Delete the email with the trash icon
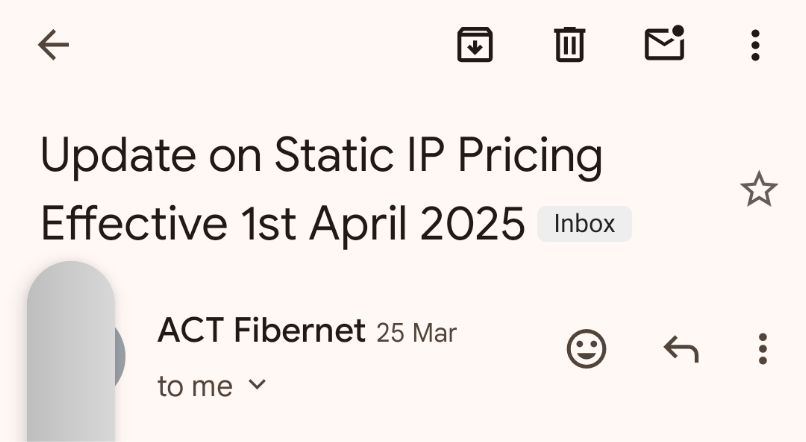806x442 pixels. click(x=569, y=45)
